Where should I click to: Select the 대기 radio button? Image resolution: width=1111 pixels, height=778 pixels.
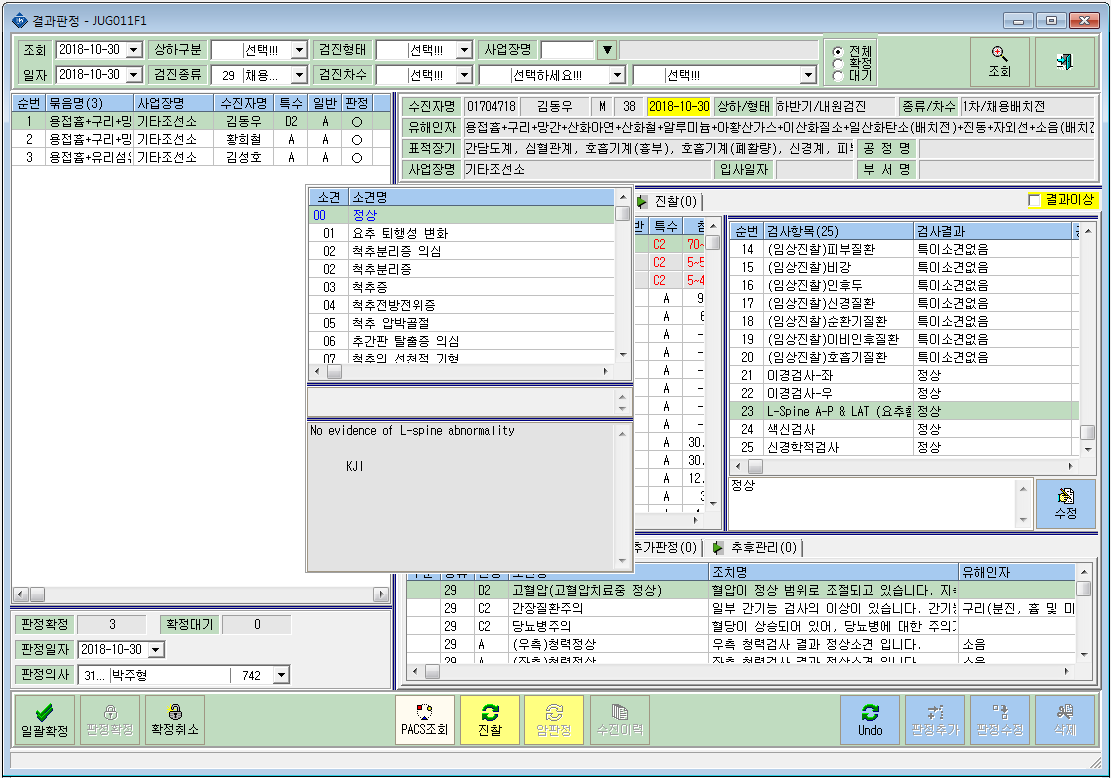[838, 75]
